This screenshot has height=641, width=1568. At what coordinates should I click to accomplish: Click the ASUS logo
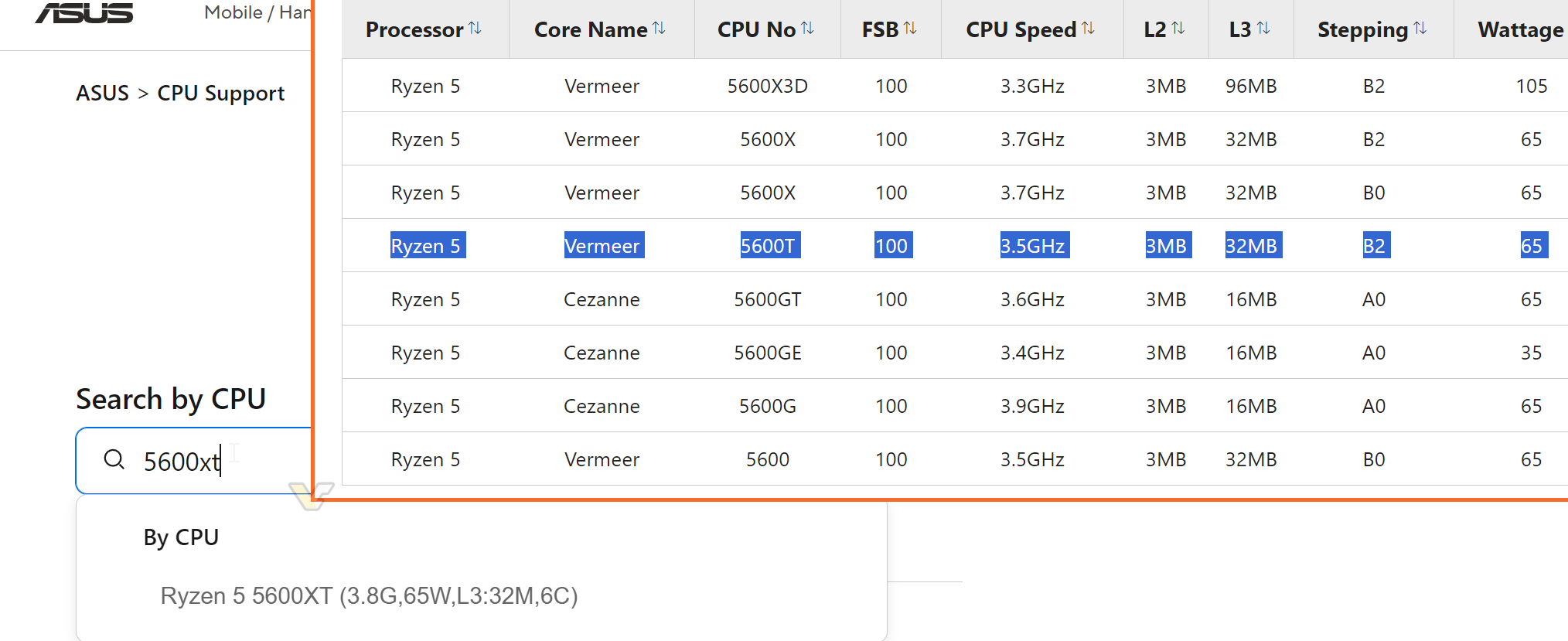click(84, 13)
